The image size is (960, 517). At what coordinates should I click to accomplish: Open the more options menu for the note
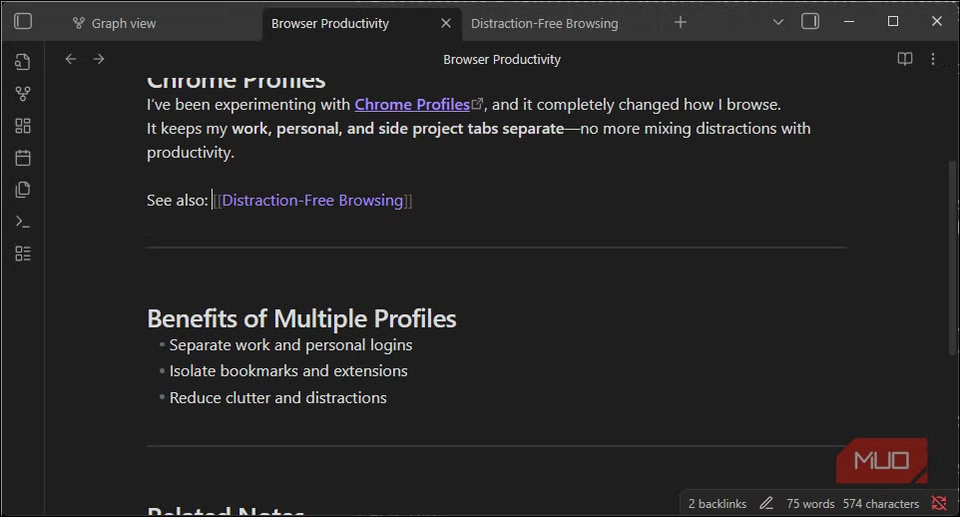click(x=933, y=59)
